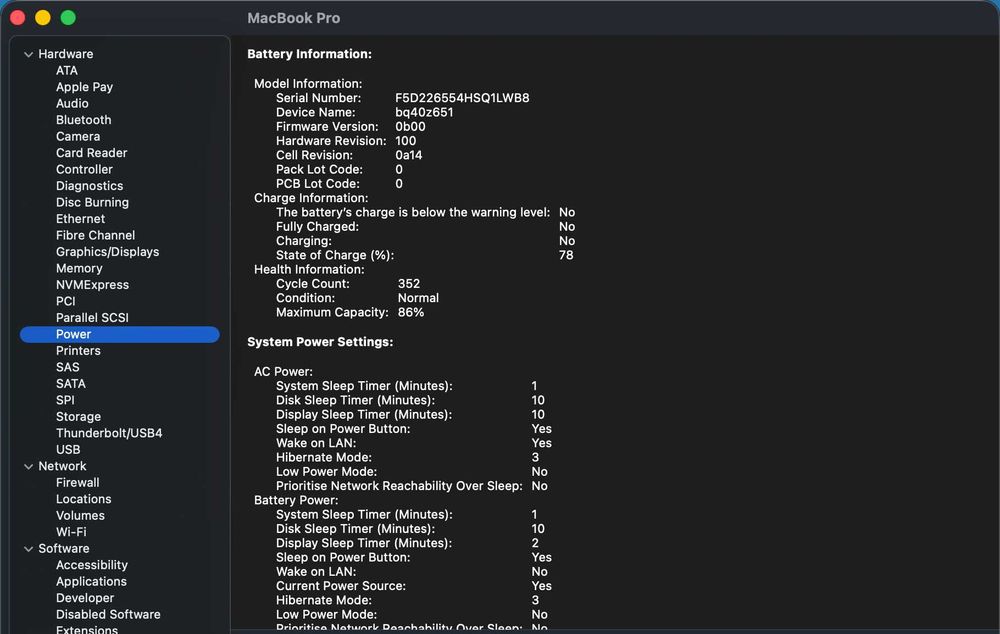This screenshot has height=634, width=1000.
Task: Open the Apple Pay section
Action: [84, 87]
